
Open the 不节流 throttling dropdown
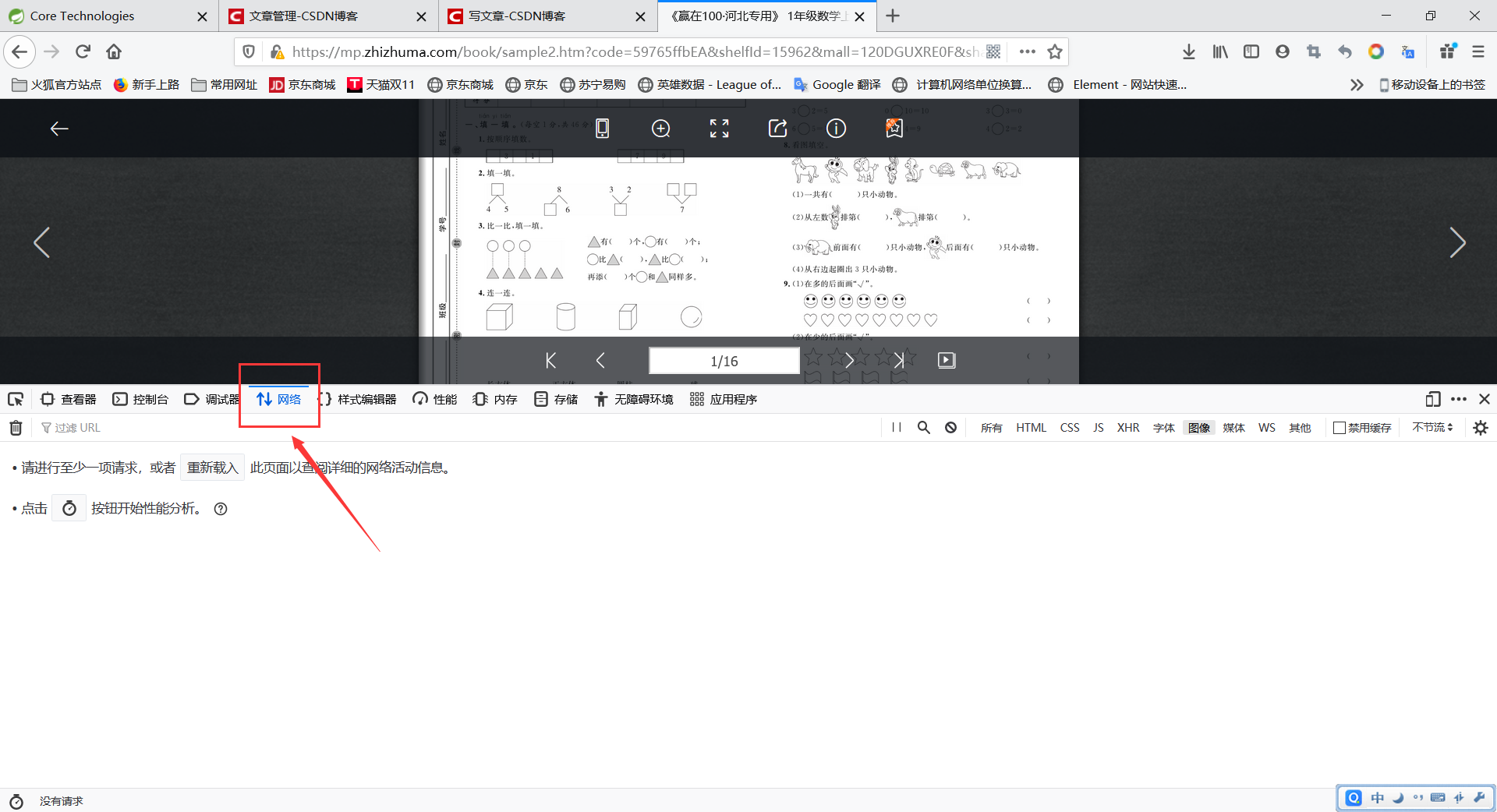pos(1432,427)
